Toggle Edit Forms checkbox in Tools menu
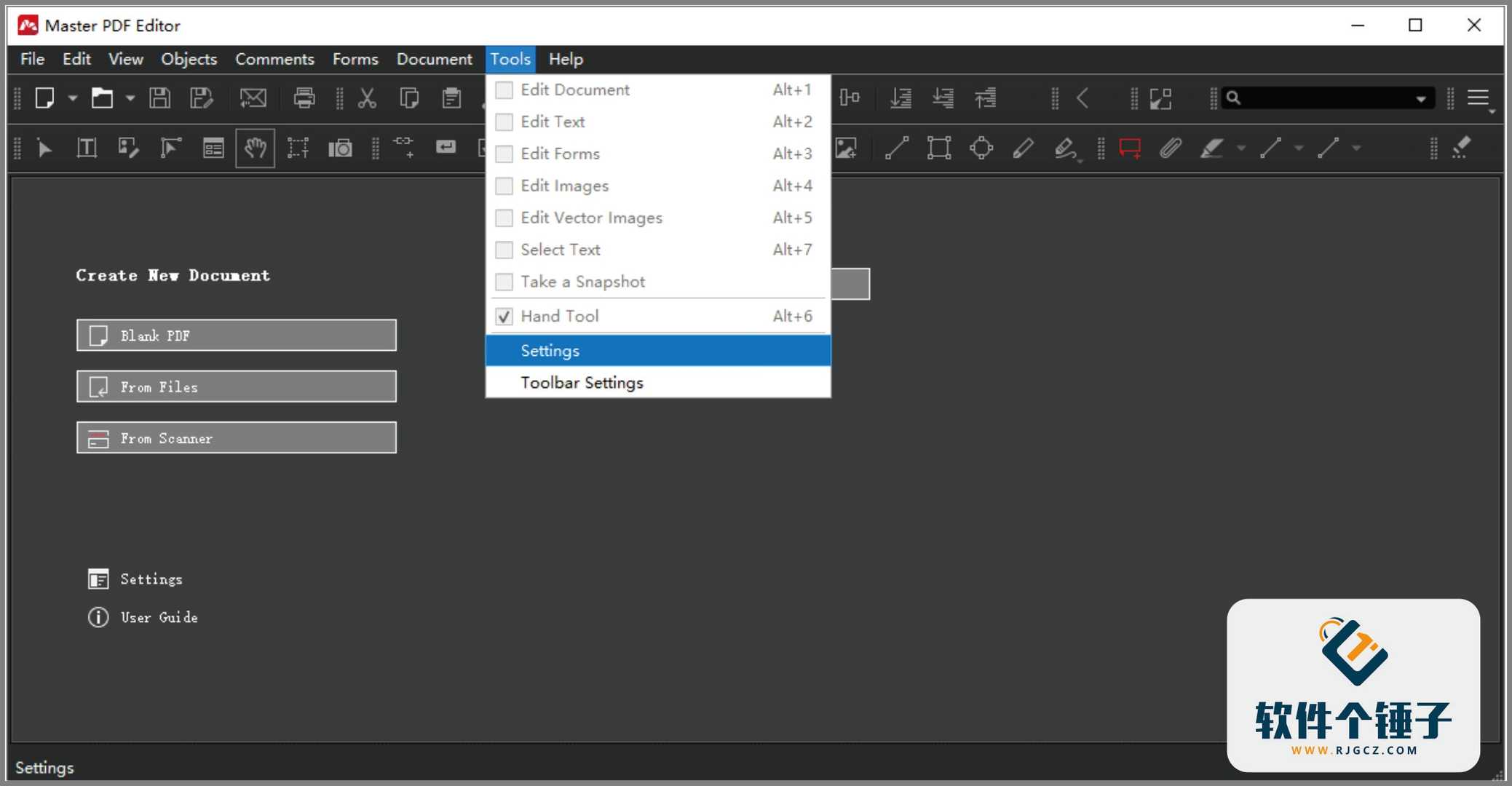 (504, 154)
